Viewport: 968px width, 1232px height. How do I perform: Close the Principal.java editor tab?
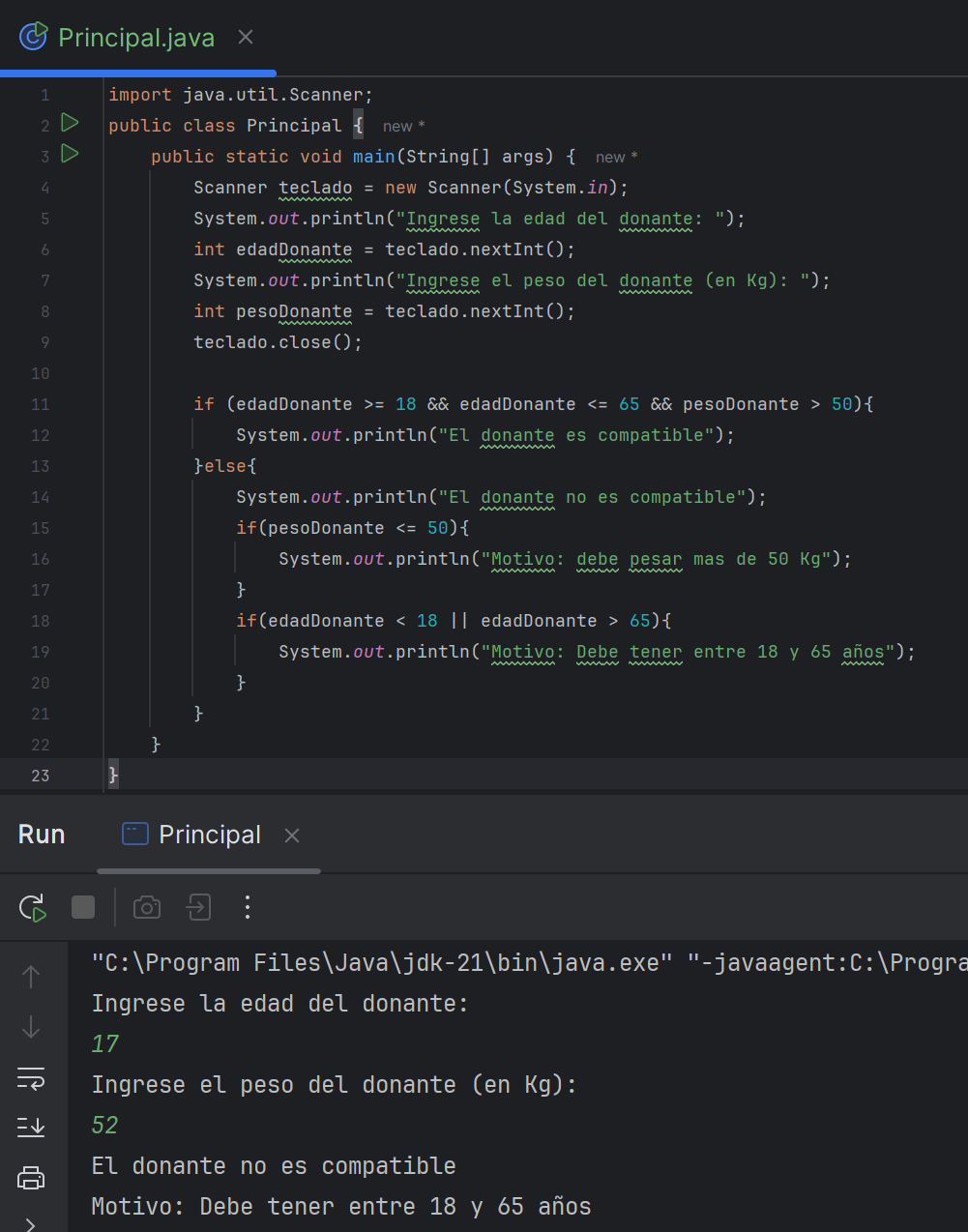[x=246, y=37]
